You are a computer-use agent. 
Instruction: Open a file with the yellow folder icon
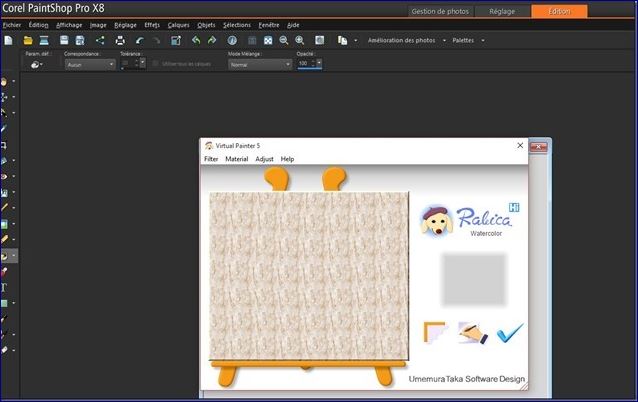(x=28, y=40)
